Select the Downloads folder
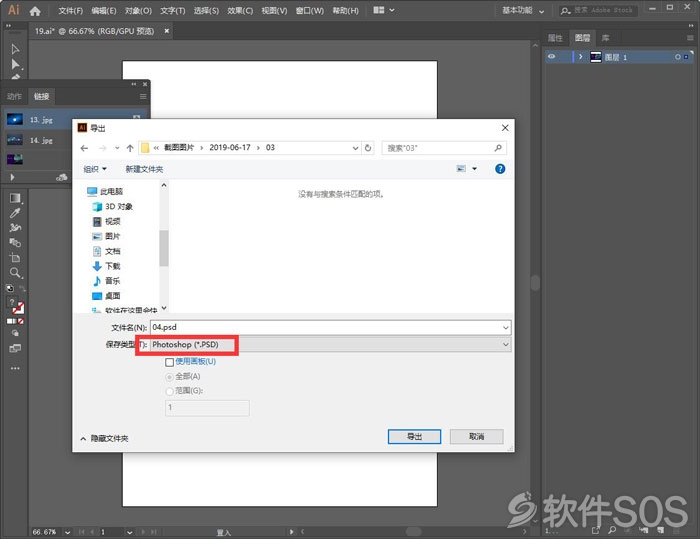 pos(106,266)
